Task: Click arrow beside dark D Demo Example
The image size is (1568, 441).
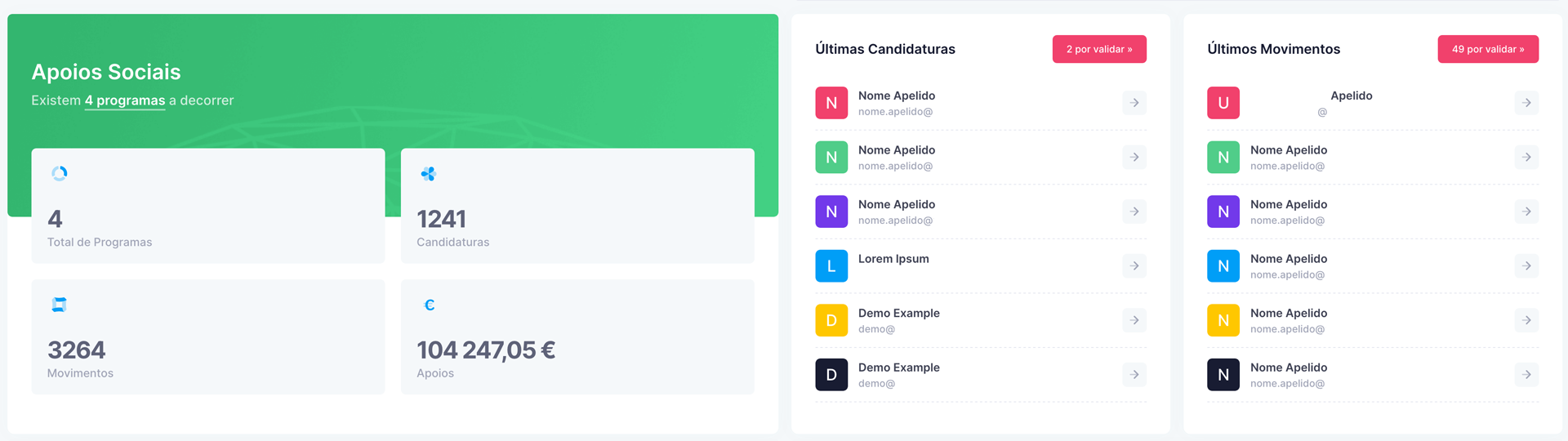Action: point(1134,375)
